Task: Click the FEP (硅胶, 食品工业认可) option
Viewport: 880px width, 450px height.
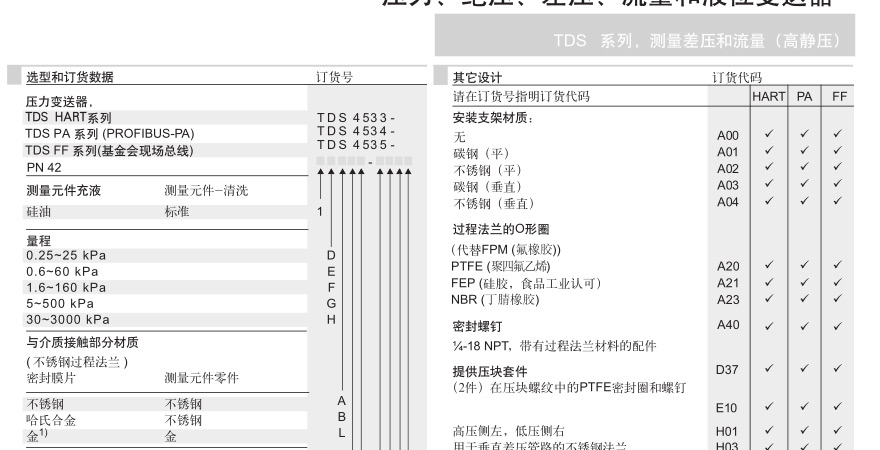Action: [526, 283]
